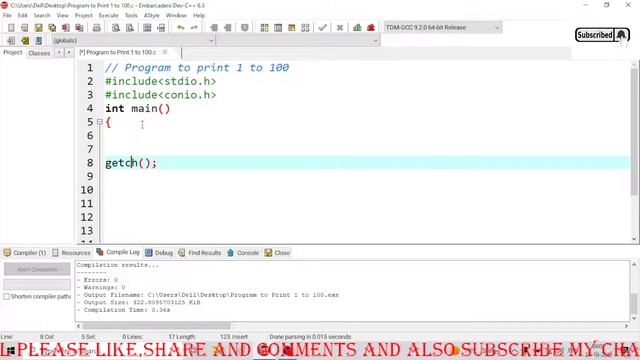The image size is (640, 360).
Task: Open the File menu
Action: tap(7, 15)
